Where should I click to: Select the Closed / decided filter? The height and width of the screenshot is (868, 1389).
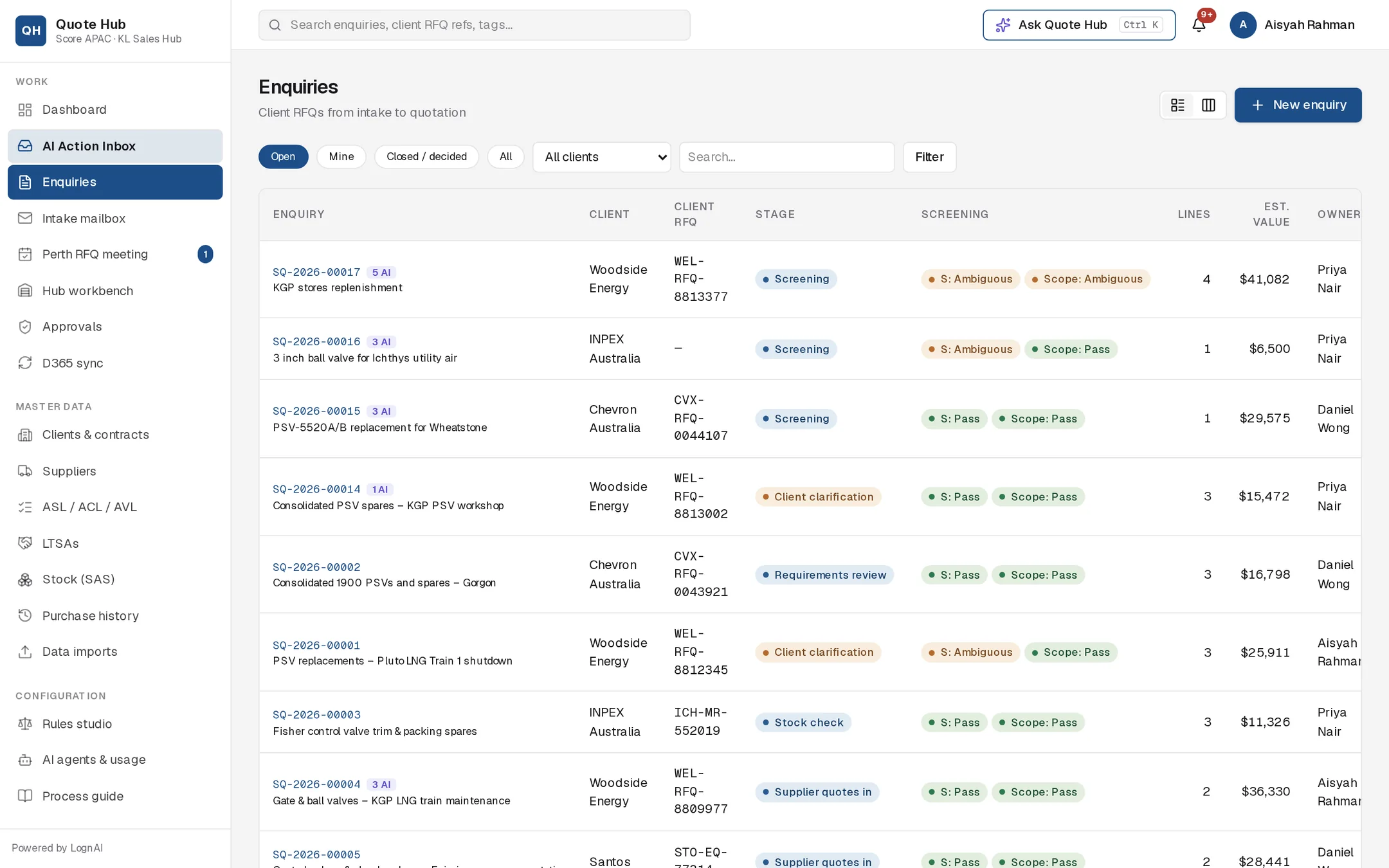point(426,157)
